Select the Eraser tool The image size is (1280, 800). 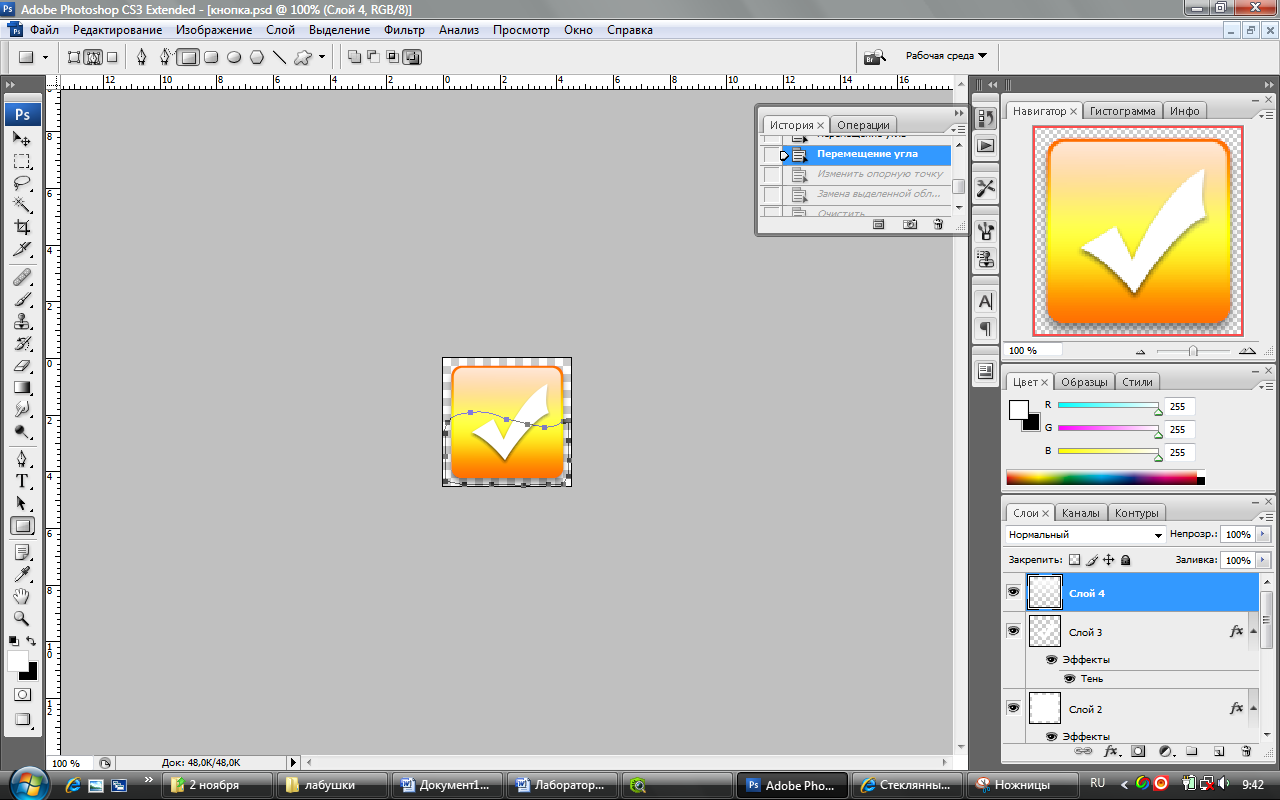[x=22, y=366]
